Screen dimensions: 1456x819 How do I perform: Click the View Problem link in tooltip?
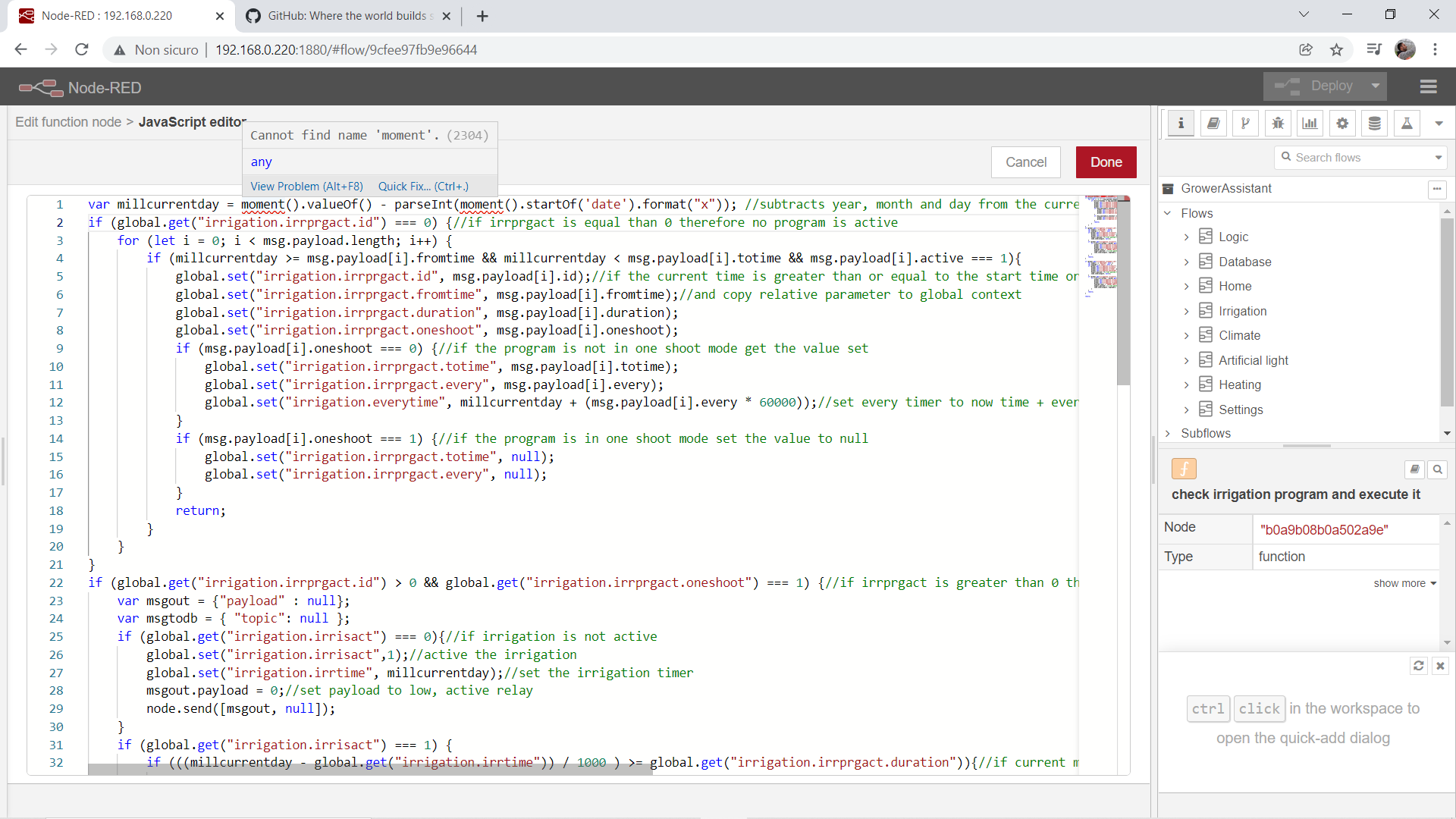click(x=306, y=187)
